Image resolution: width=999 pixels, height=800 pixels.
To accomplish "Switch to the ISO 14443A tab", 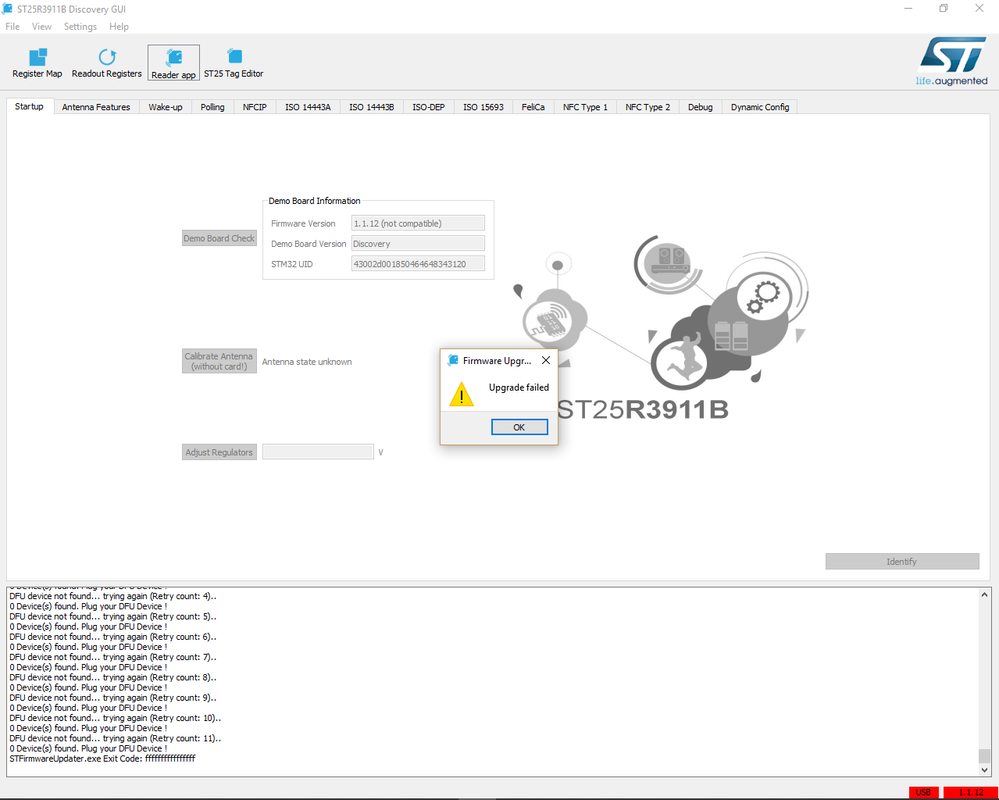I will point(308,107).
